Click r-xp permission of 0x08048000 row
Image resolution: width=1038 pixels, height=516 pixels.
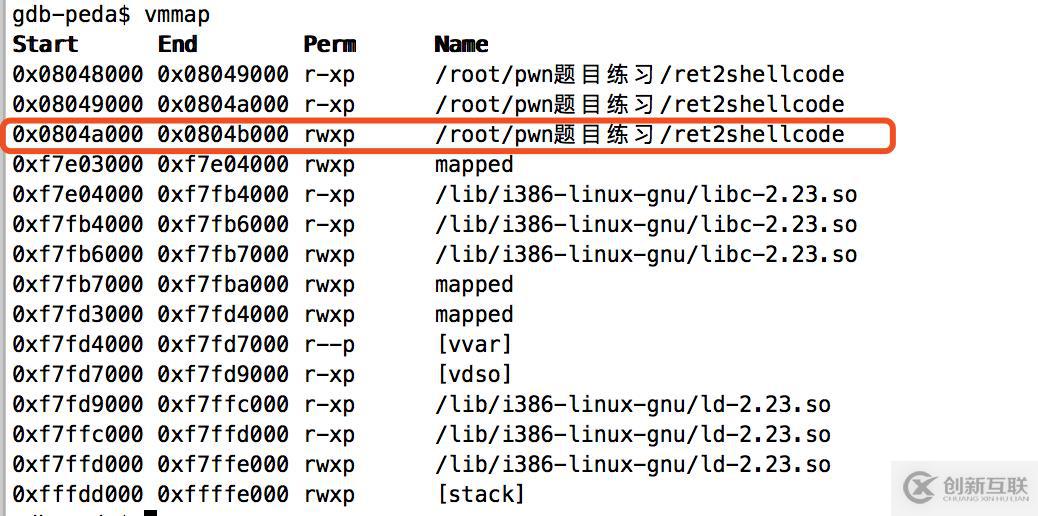330,75
